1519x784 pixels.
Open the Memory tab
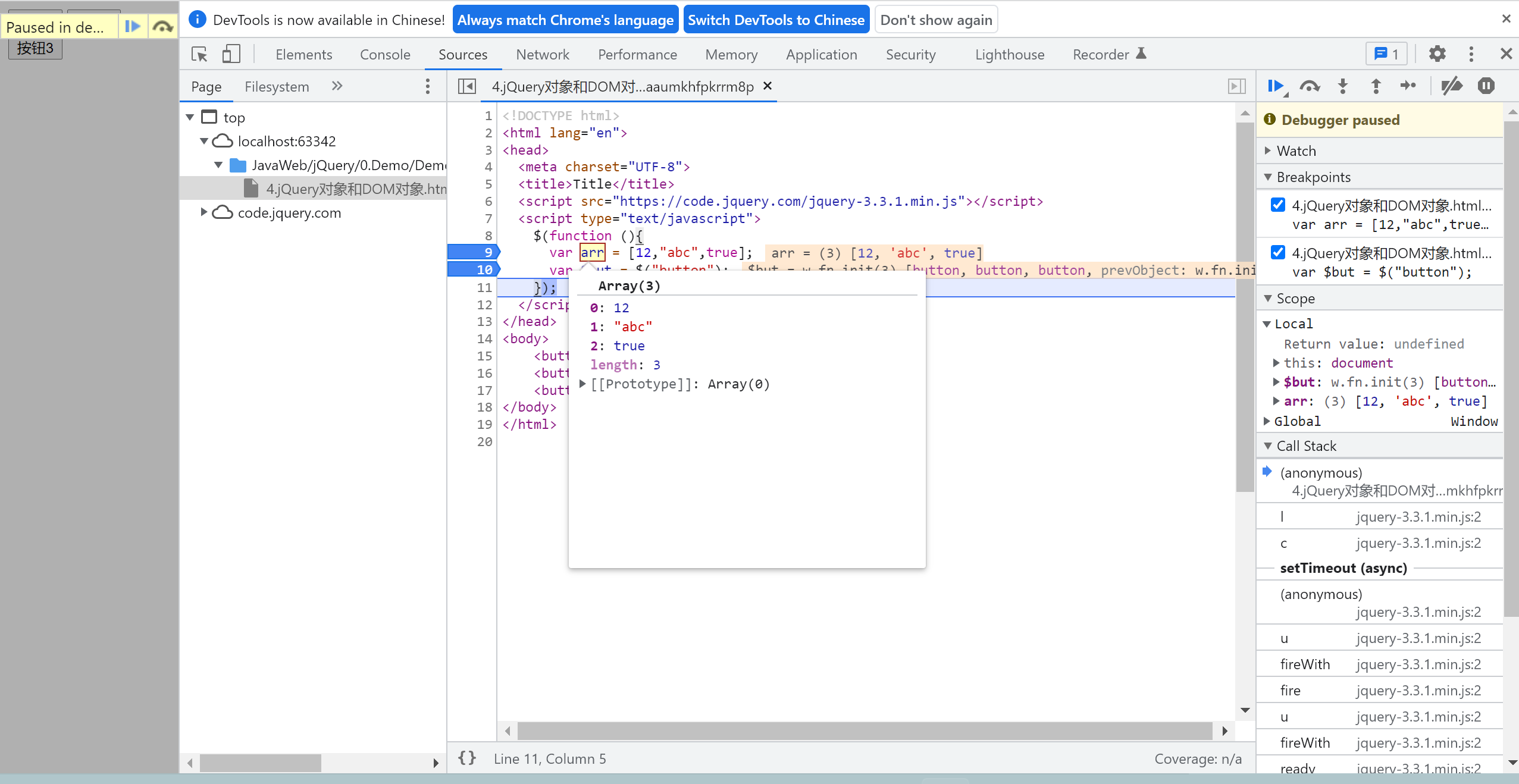(x=731, y=55)
